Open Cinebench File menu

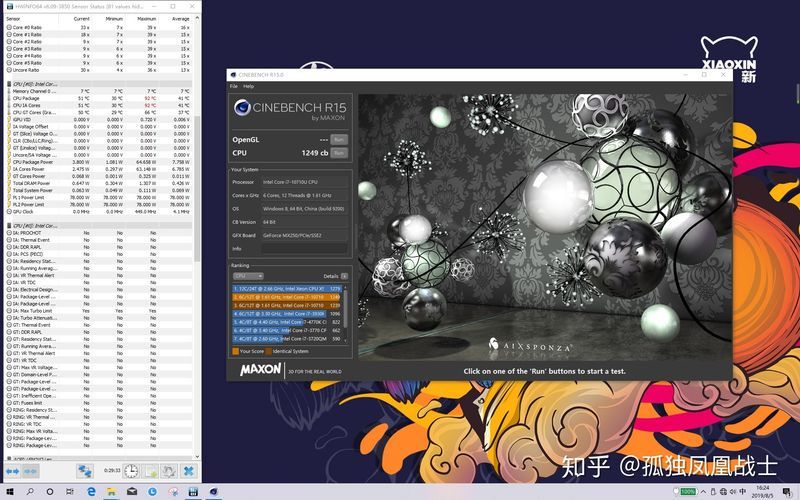[x=234, y=86]
